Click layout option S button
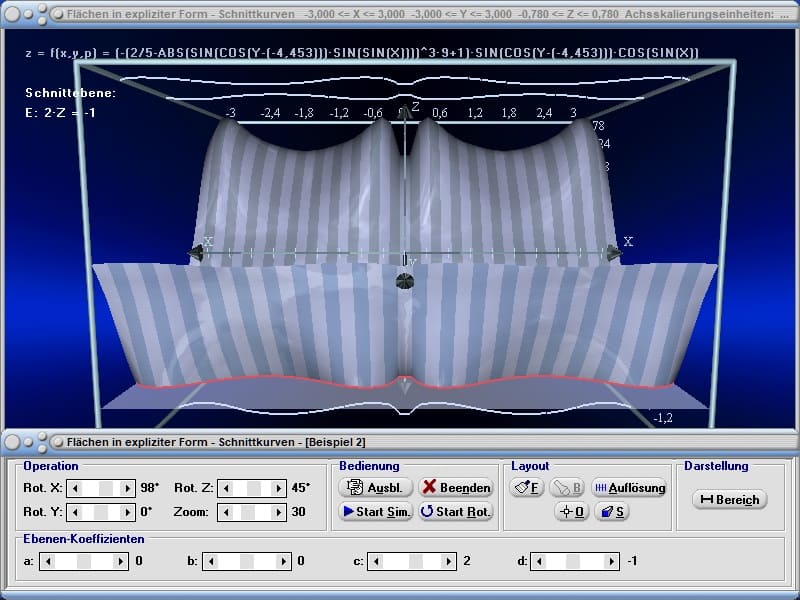This screenshot has width=800, height=600. [x=612, y=511]
